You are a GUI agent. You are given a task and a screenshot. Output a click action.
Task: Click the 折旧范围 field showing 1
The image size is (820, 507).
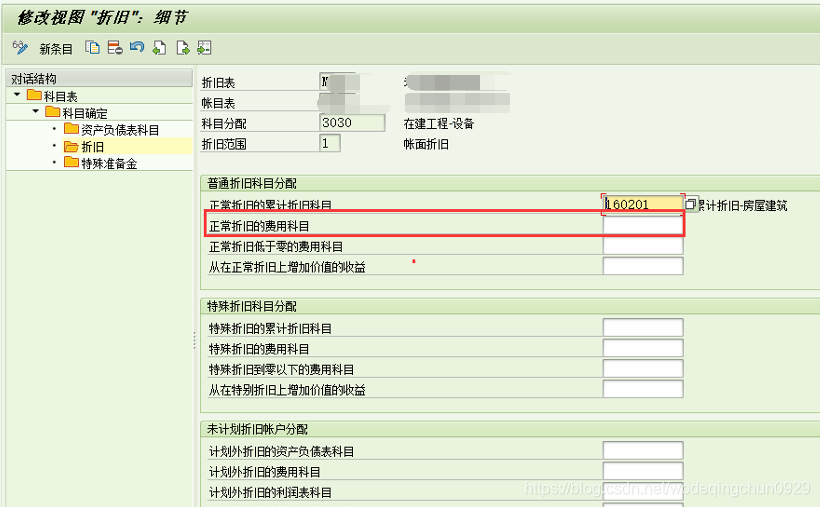[329, 143]
